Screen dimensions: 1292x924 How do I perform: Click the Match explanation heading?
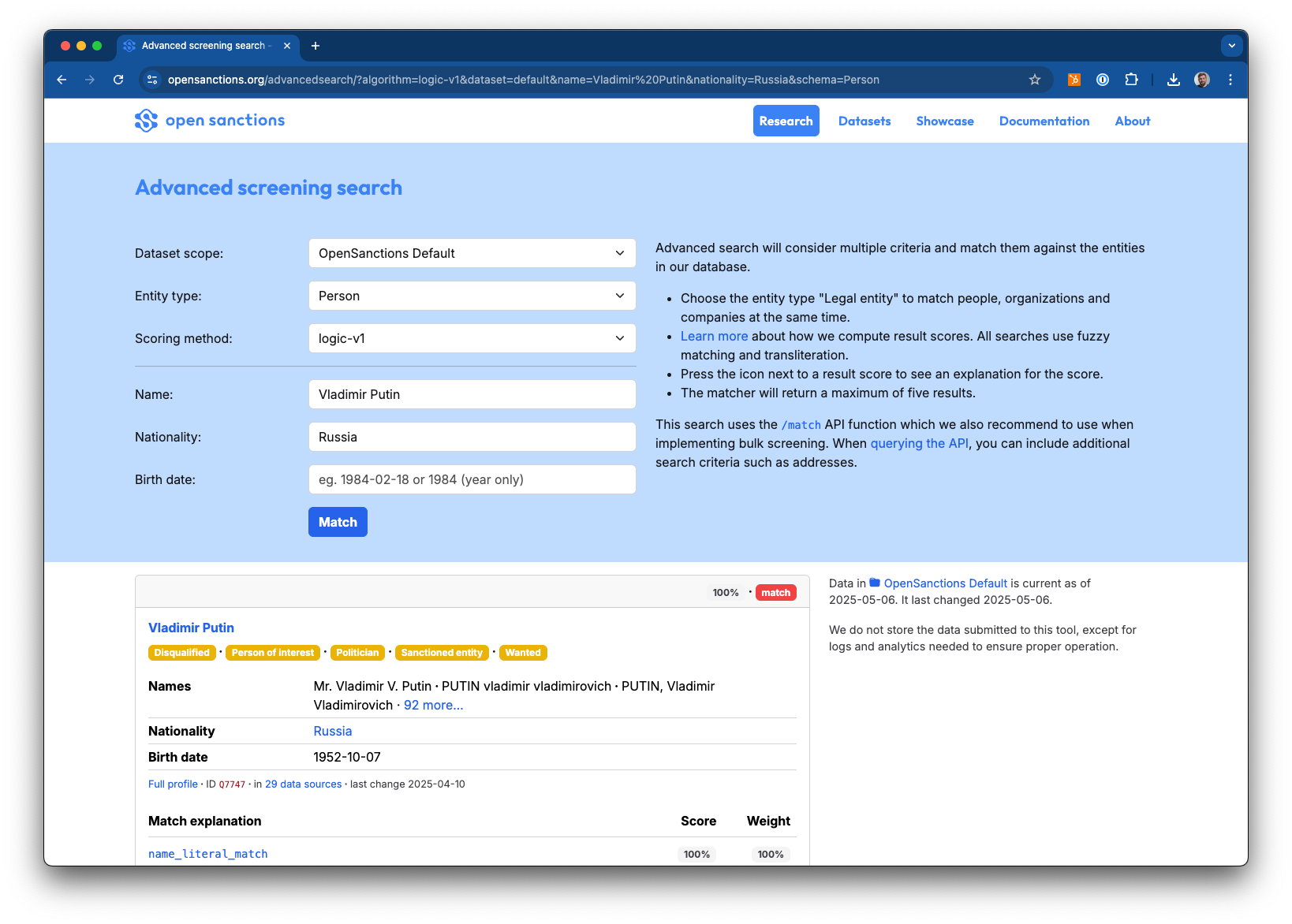204,821
